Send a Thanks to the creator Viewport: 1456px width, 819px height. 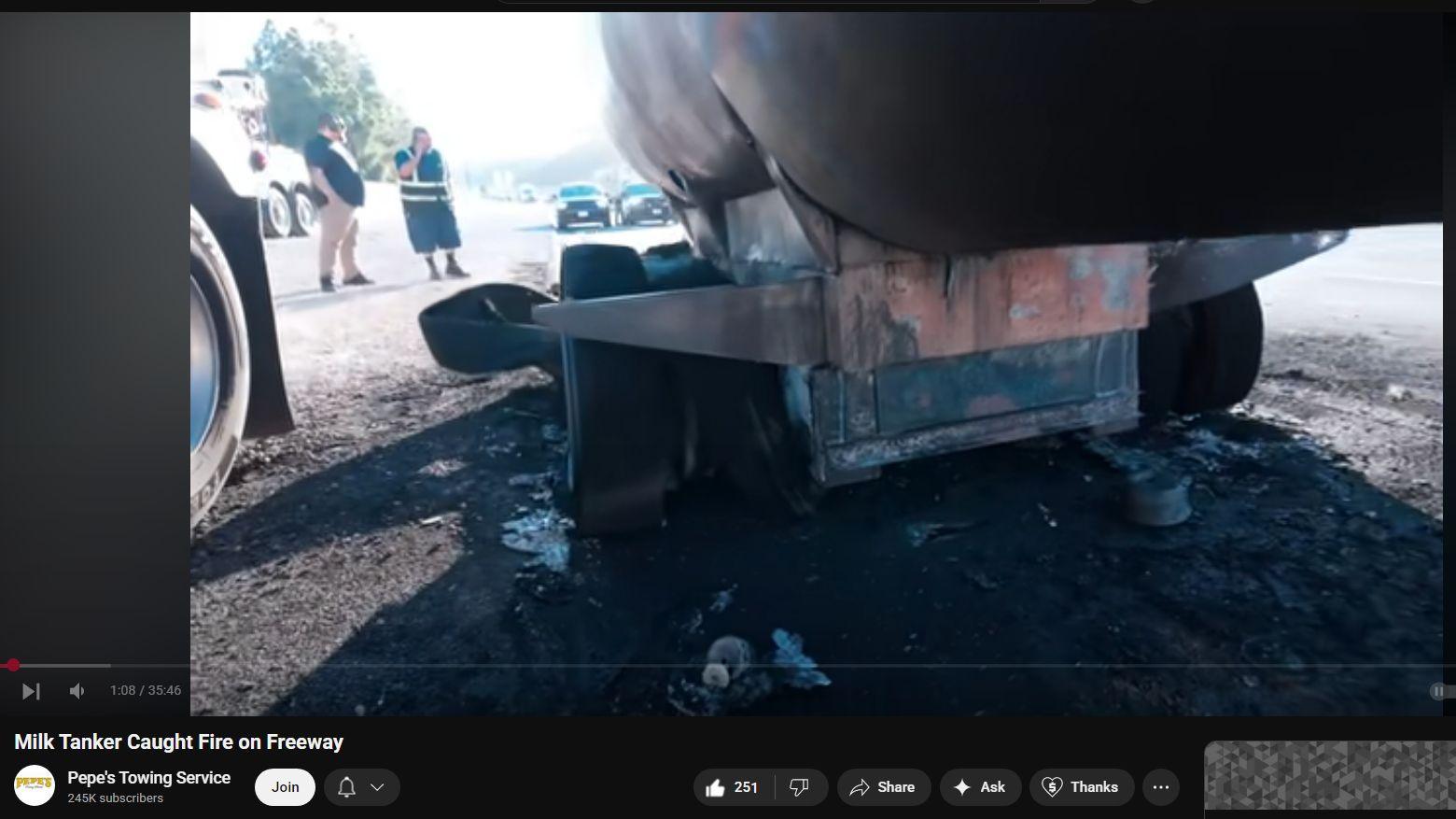coord(1081,787)
